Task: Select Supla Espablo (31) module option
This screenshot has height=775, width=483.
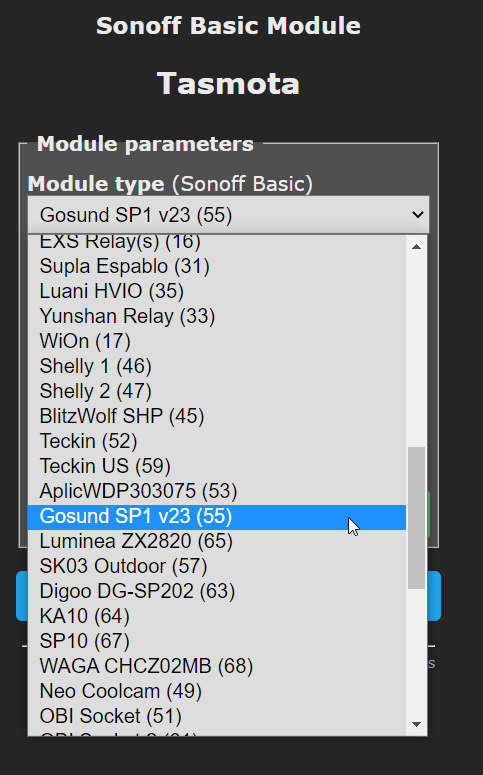Action: [x=217, y=266]
